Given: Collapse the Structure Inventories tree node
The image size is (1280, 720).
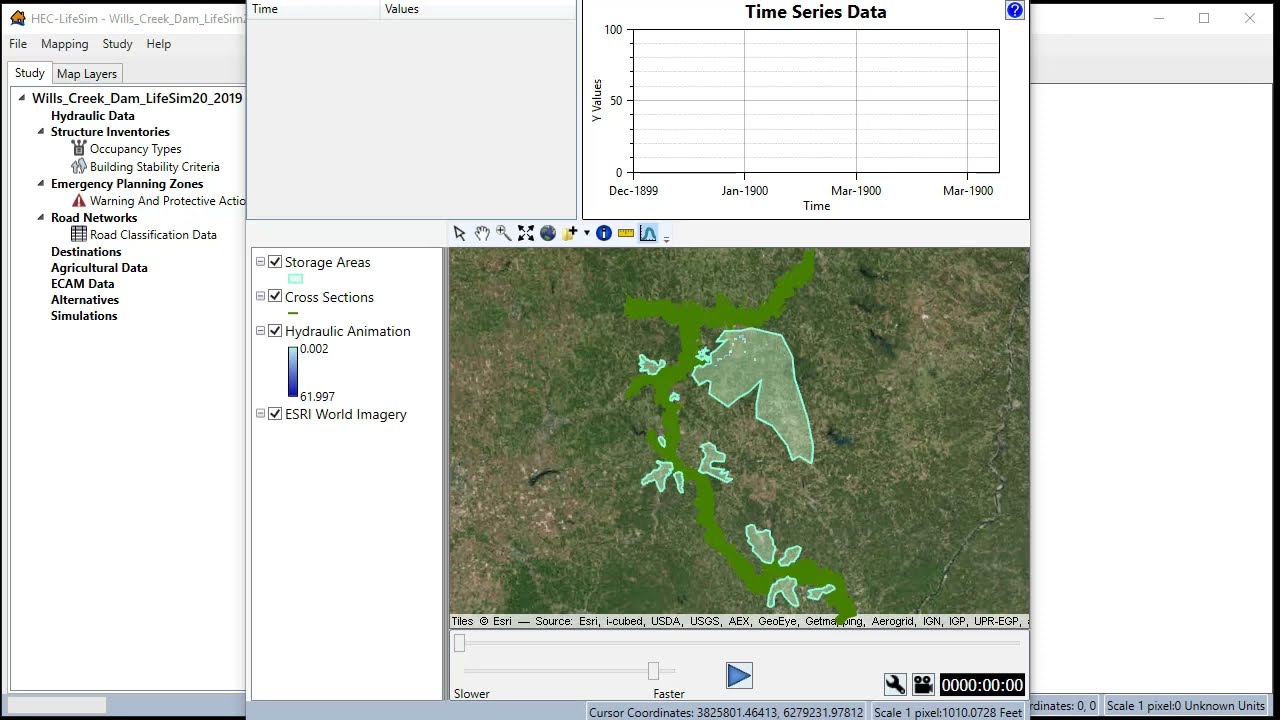Looking at the screenshot, I should [x=41, y=131].
